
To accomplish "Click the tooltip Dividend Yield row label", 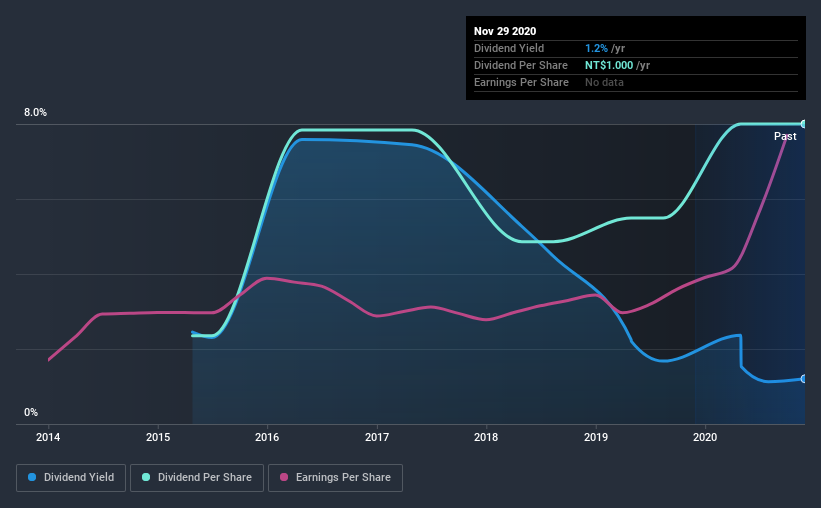I will point(509,48).
